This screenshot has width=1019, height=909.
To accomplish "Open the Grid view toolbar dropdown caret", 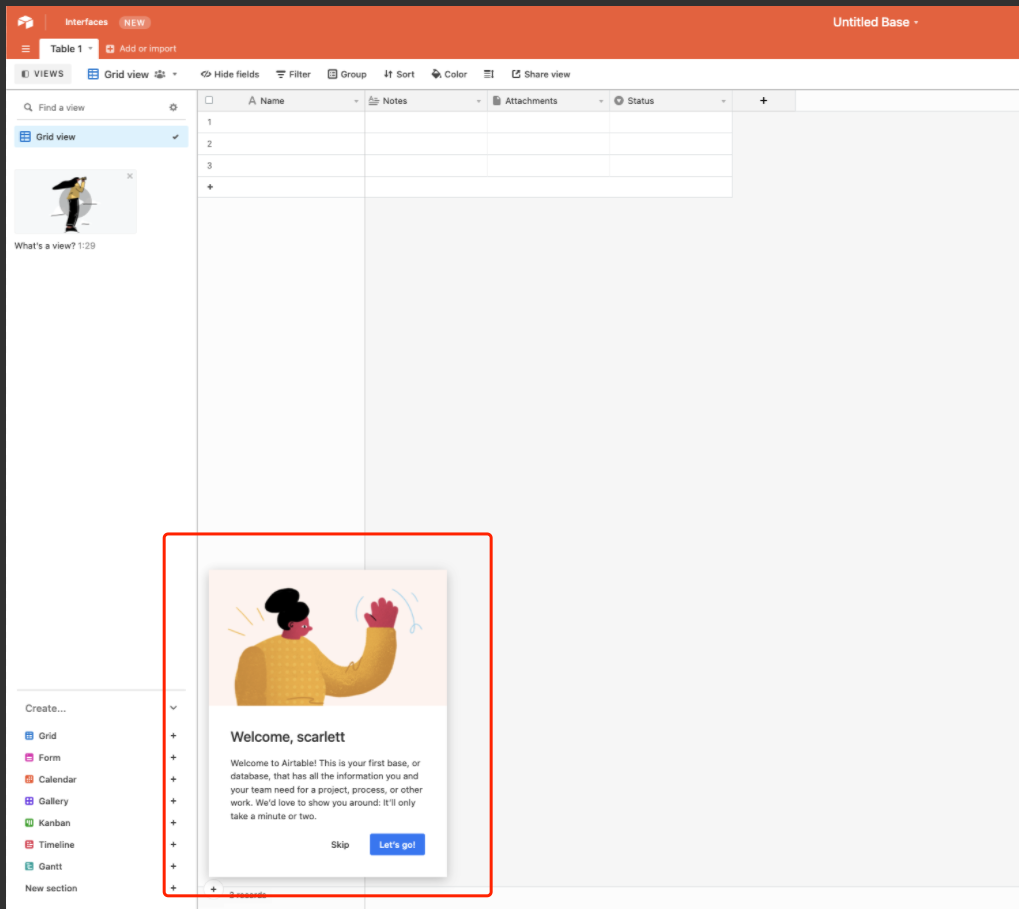I will point(175,74).
